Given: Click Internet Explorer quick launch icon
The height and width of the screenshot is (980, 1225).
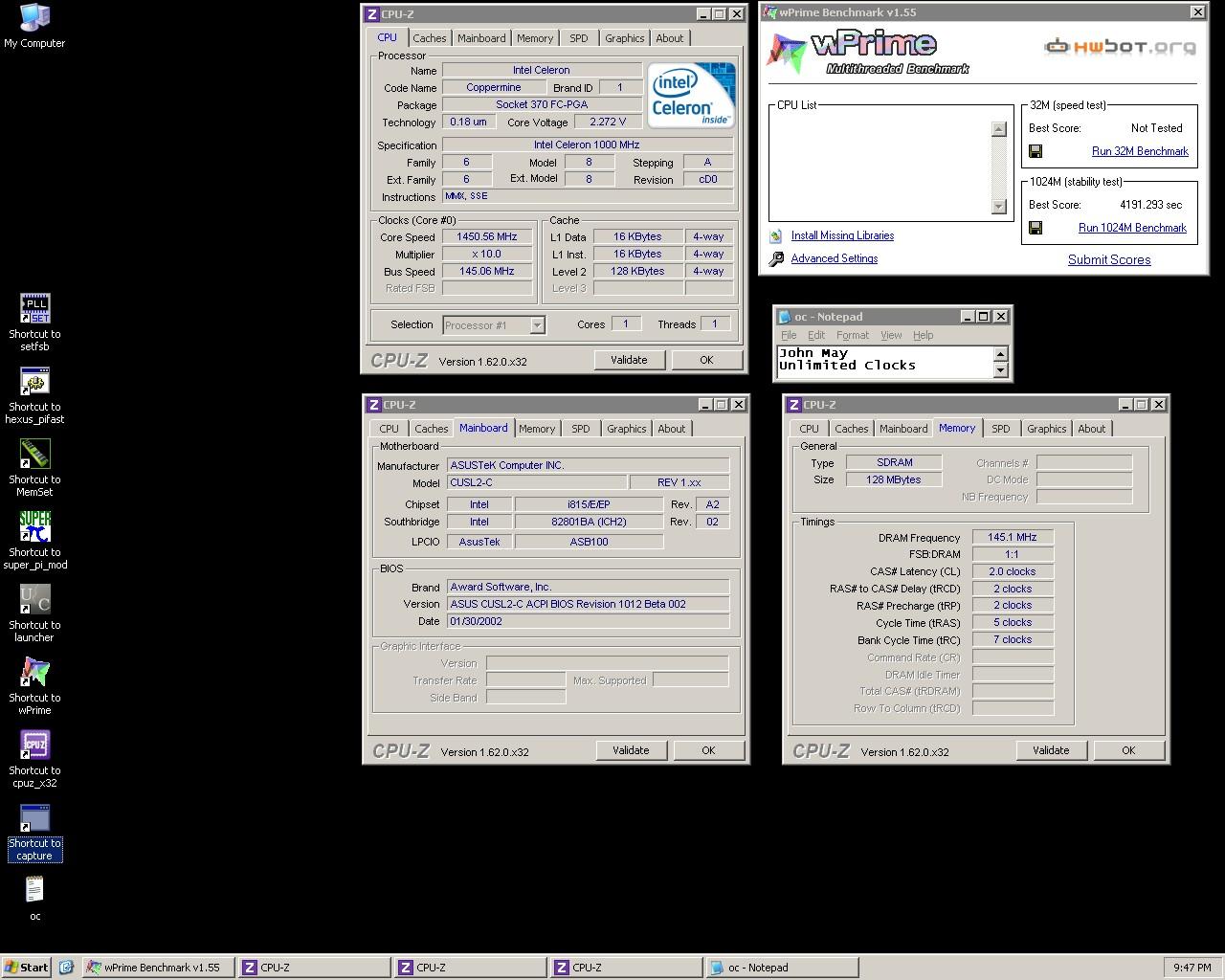Looking at the screenshot, I should tap(66, 968).
